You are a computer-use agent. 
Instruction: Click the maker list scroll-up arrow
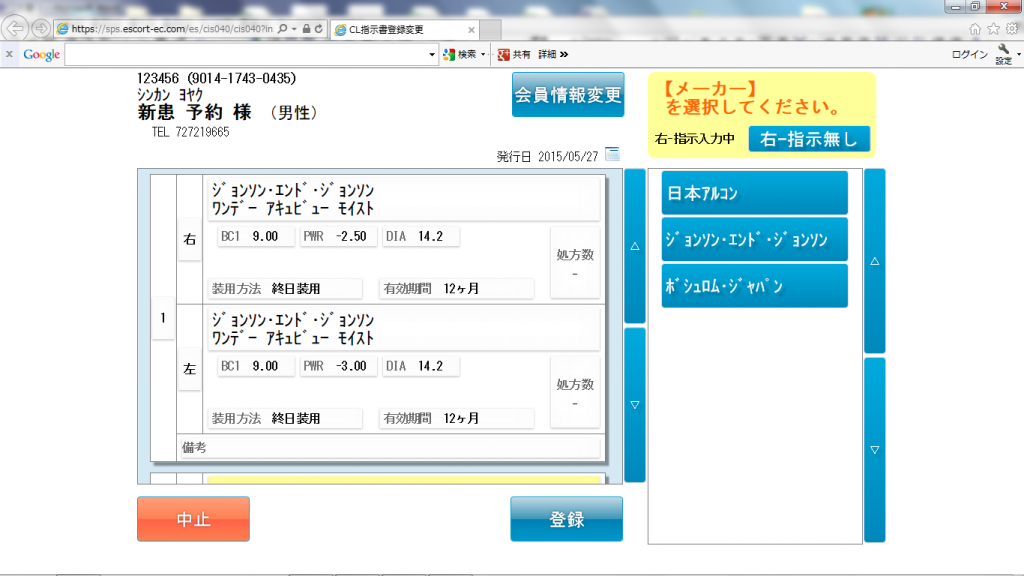(x=874, y=261)
